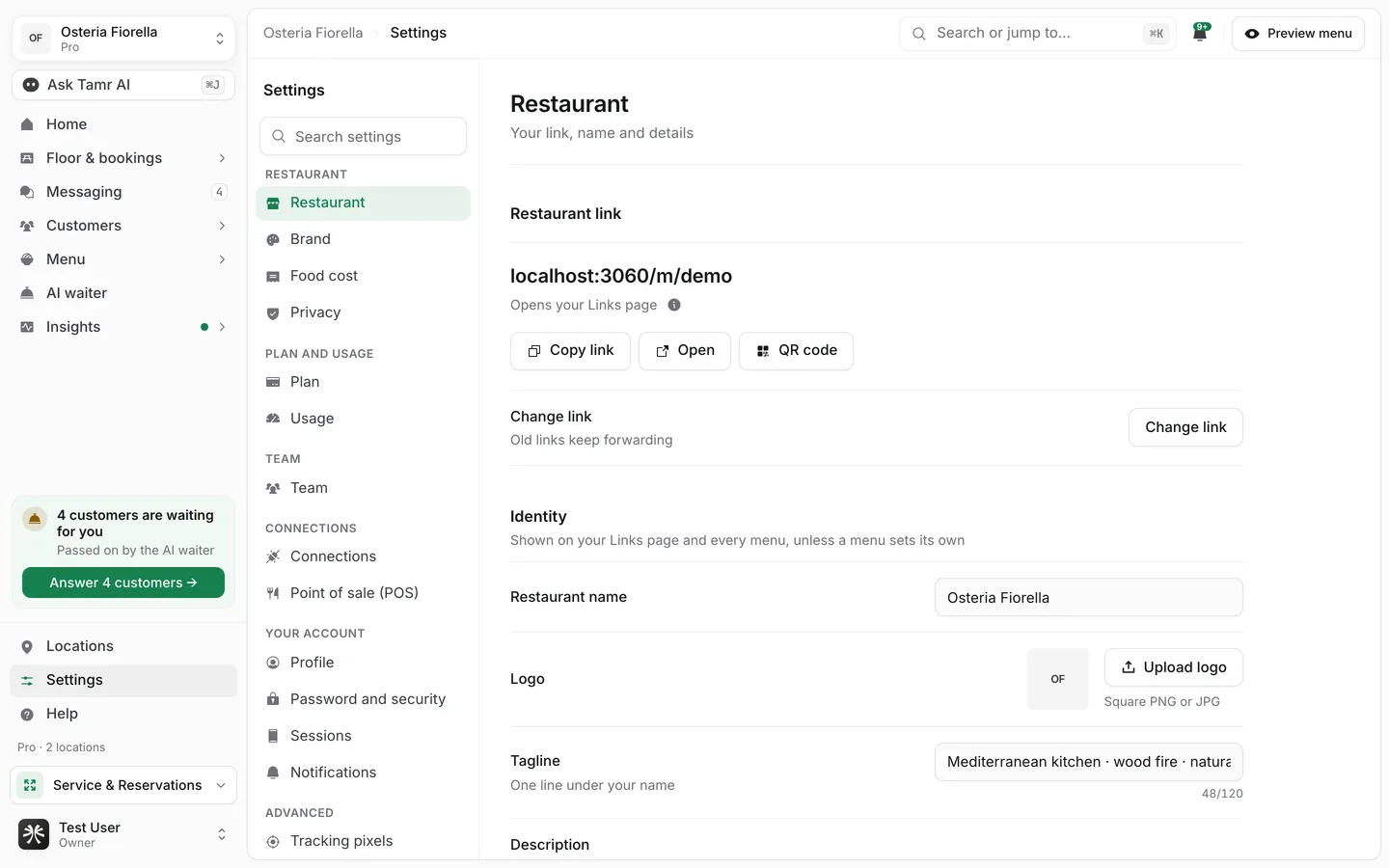Open Messaging from the sidebar
Screen dimensions: 1389x868
click(123, 192)
